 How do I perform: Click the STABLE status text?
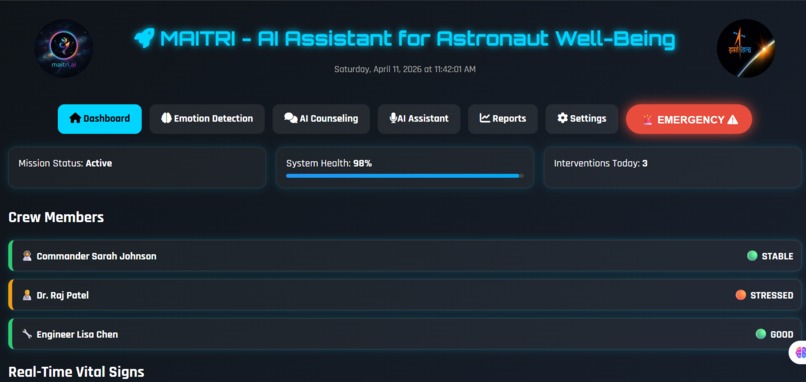tap(777, 256)
